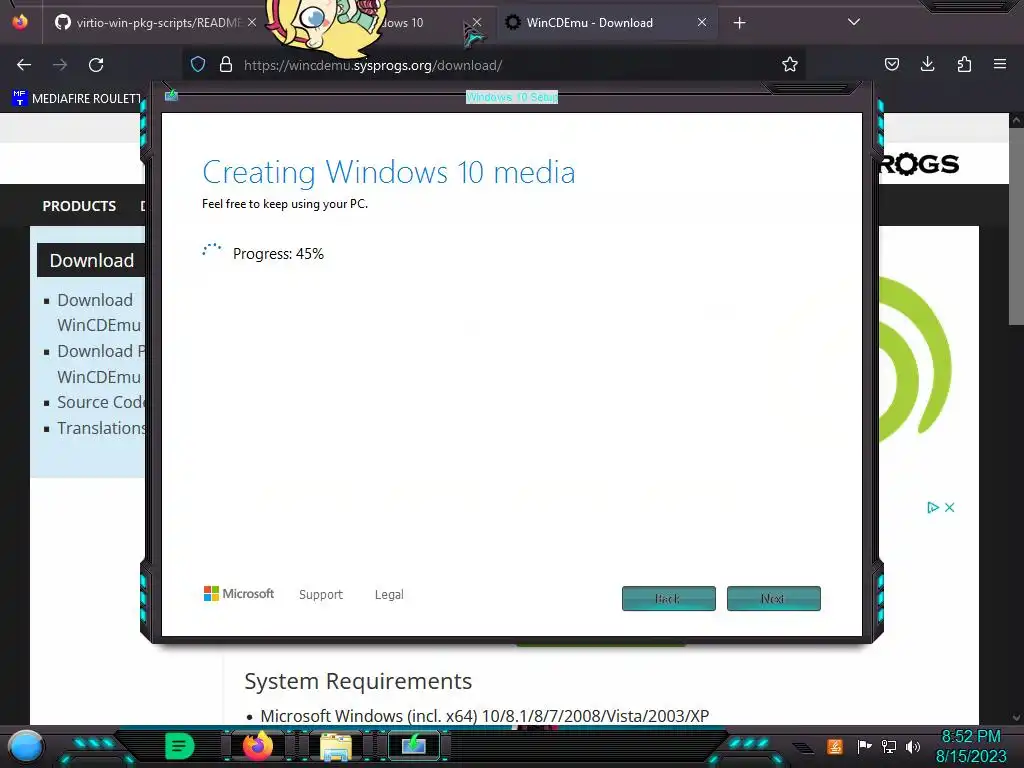Open a new browser tab
The image size is (1024, 768).
(739, 23)
